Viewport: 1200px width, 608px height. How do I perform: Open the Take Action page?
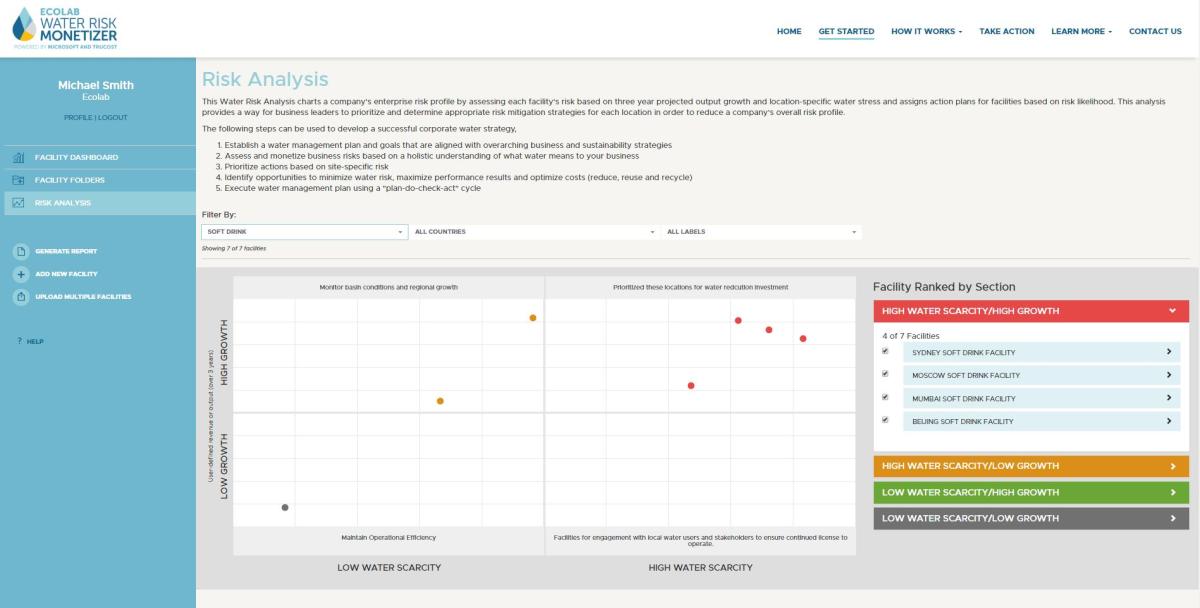[x=1007, y=32]
